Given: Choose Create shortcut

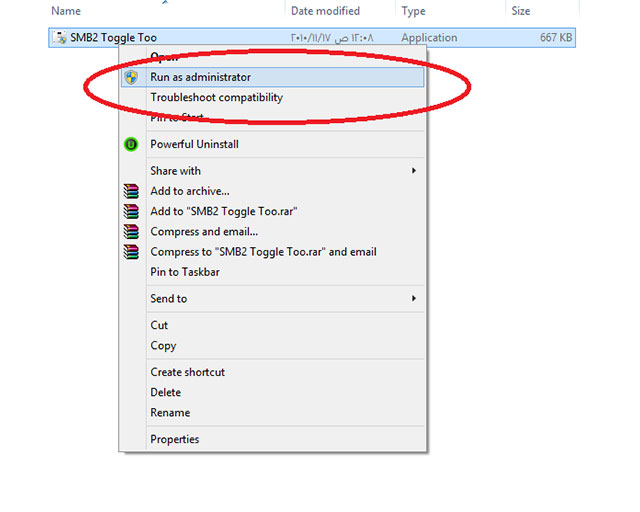Looking at the screenshot, I should click(x=273, y=372).
